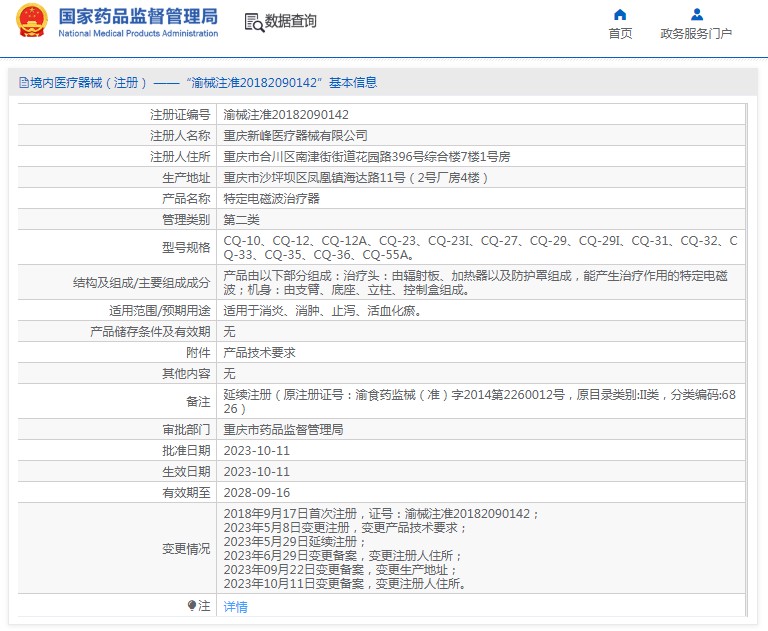
Task: Select the line 2023年5月8日变更注册
Action: 345,528
